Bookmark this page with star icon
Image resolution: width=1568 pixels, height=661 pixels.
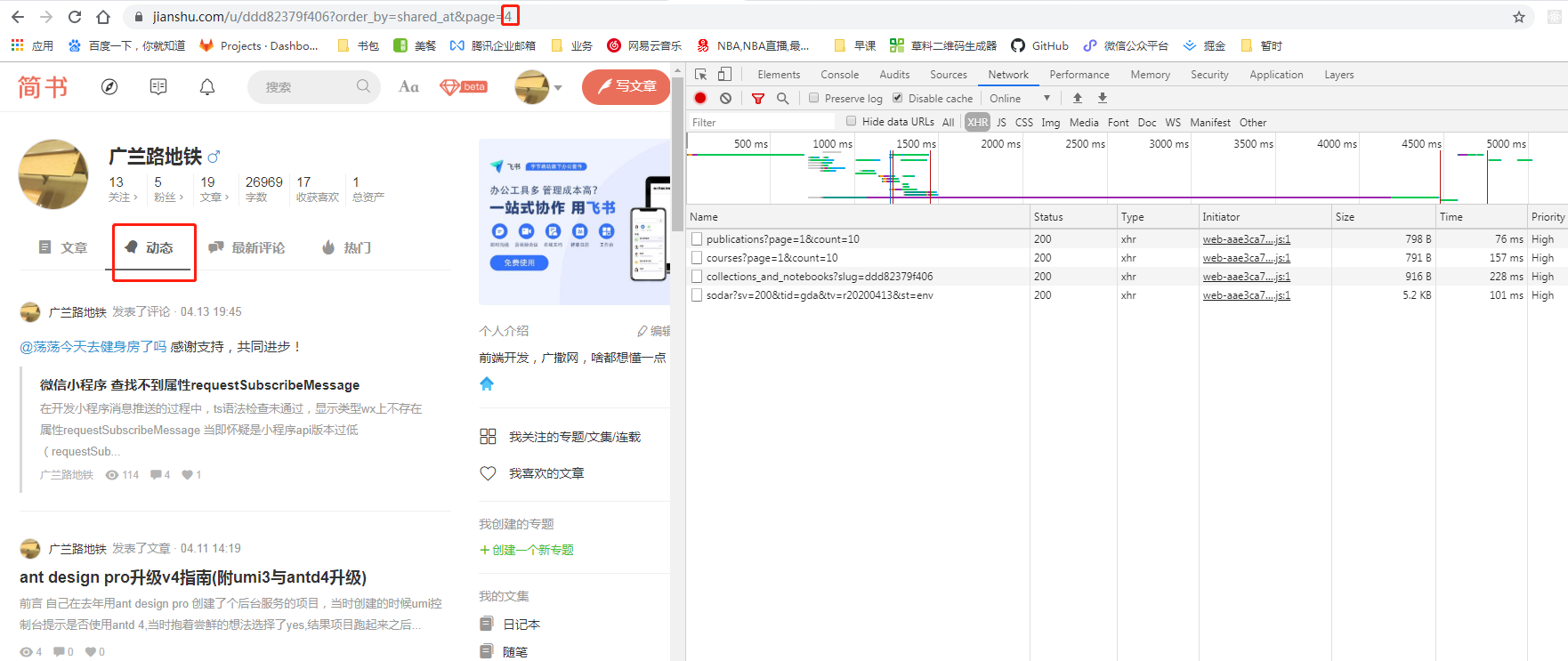point(1519,17)
